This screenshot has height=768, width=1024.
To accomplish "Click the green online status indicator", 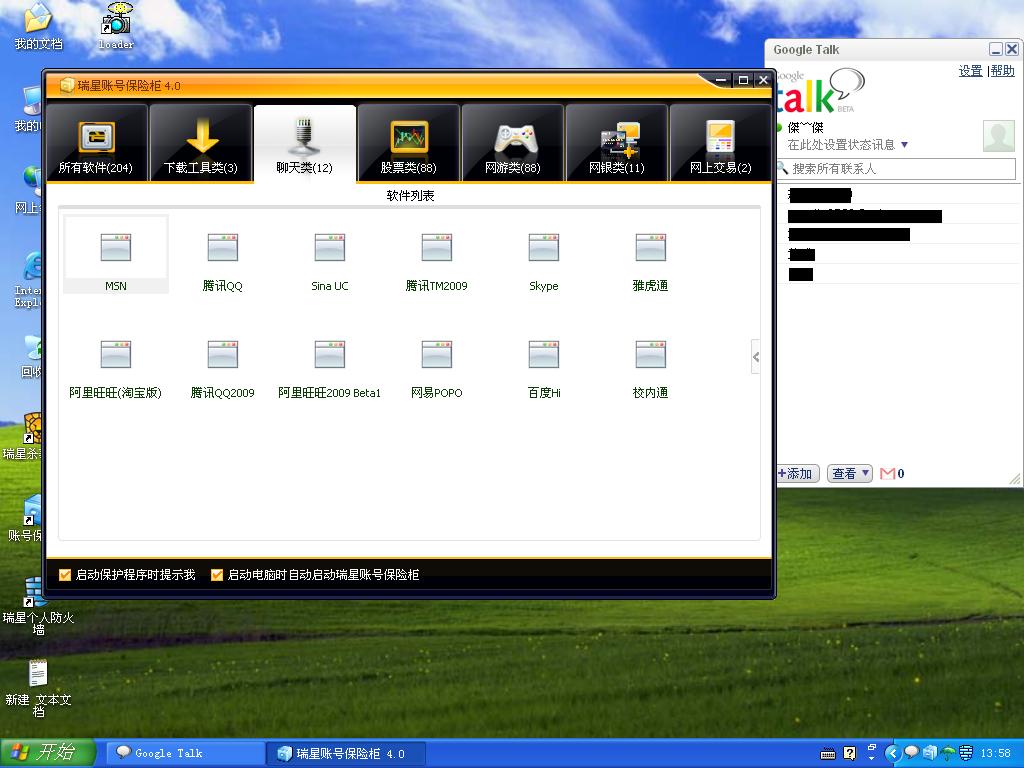I will point(779,127).
